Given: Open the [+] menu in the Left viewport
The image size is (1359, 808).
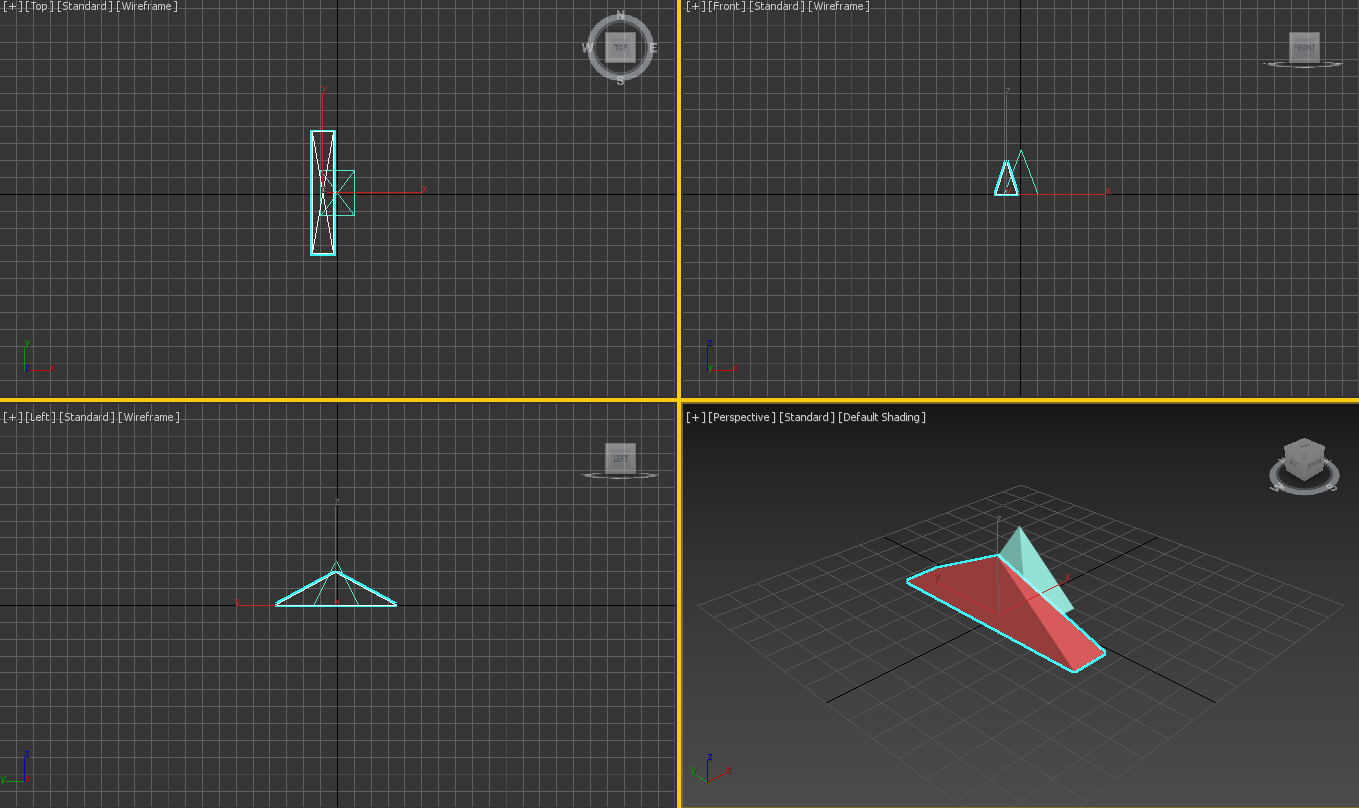Looking at the screenshot, I should (x=13, y=417).
